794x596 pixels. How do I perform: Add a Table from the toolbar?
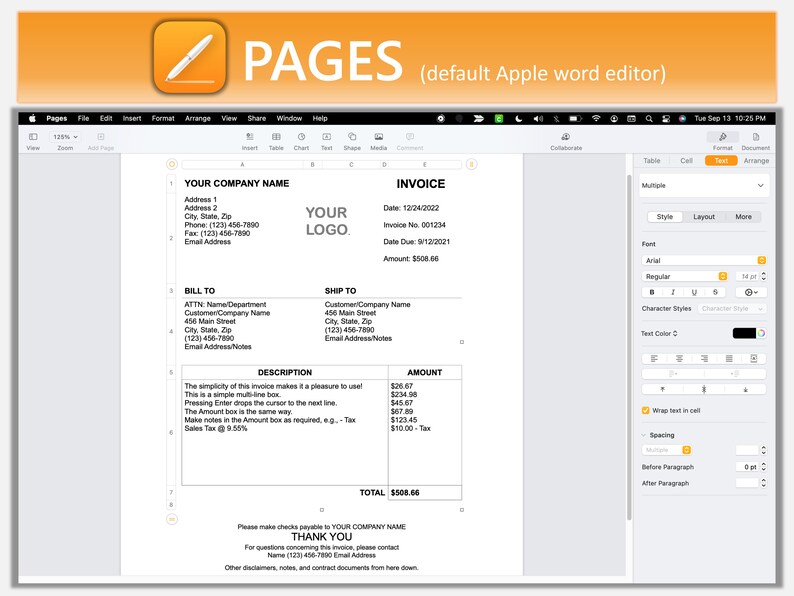(276, 137)
